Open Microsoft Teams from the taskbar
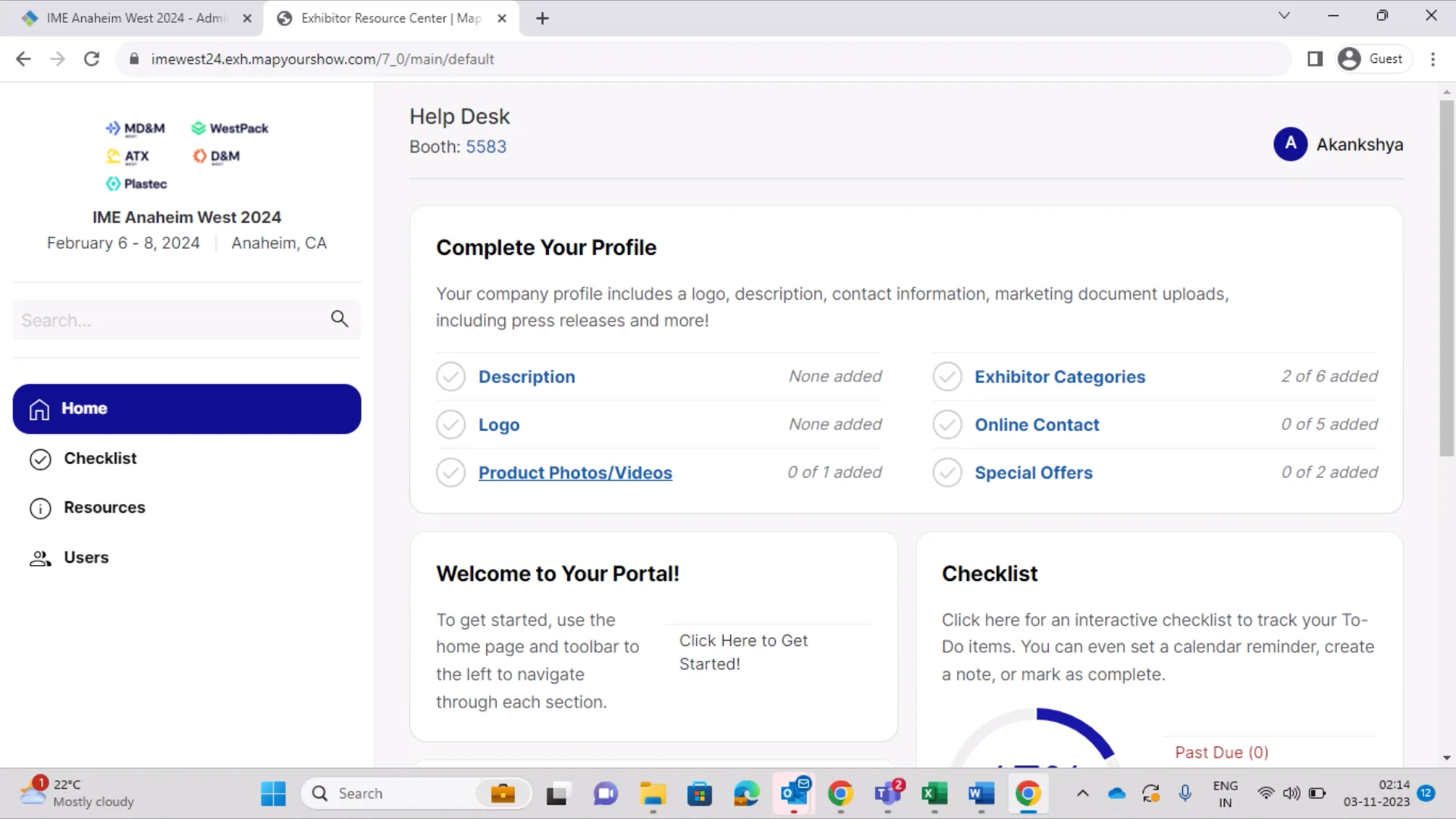Image resolution: width=1456 pixels, height=819 pixels. click(887, 793)
